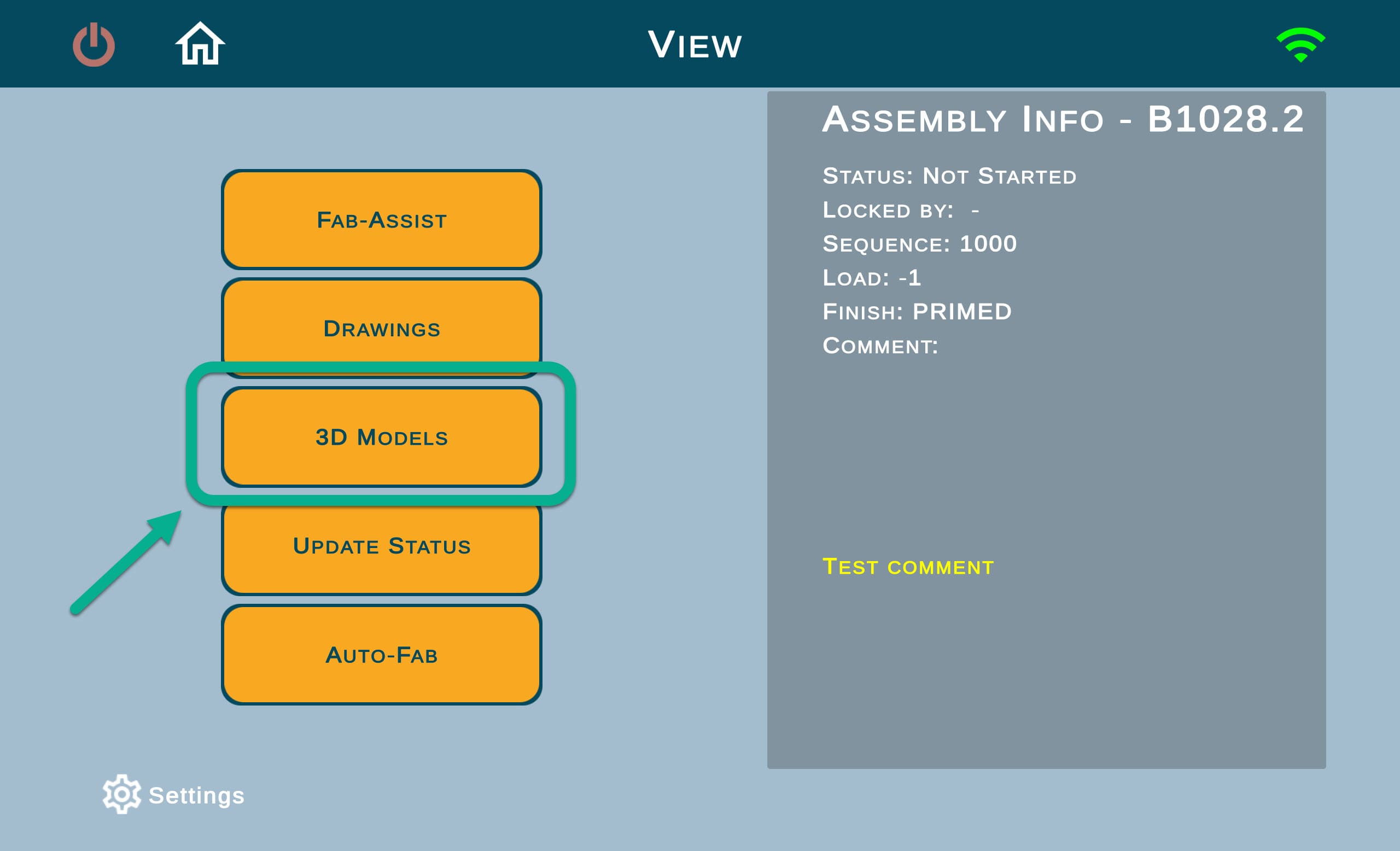Launch the Auto-Fab button
Image resolution: width=1400 pixels, height=851 pixels.
tap(381, 655)
